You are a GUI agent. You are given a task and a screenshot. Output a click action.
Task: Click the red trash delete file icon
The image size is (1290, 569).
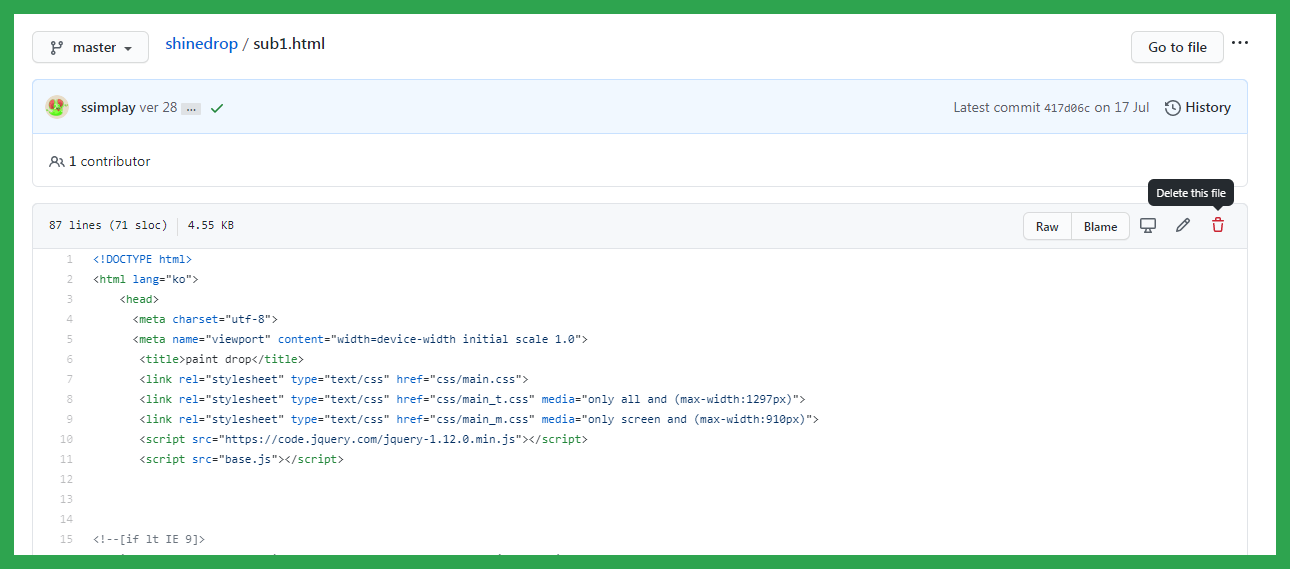(1218, 226)
